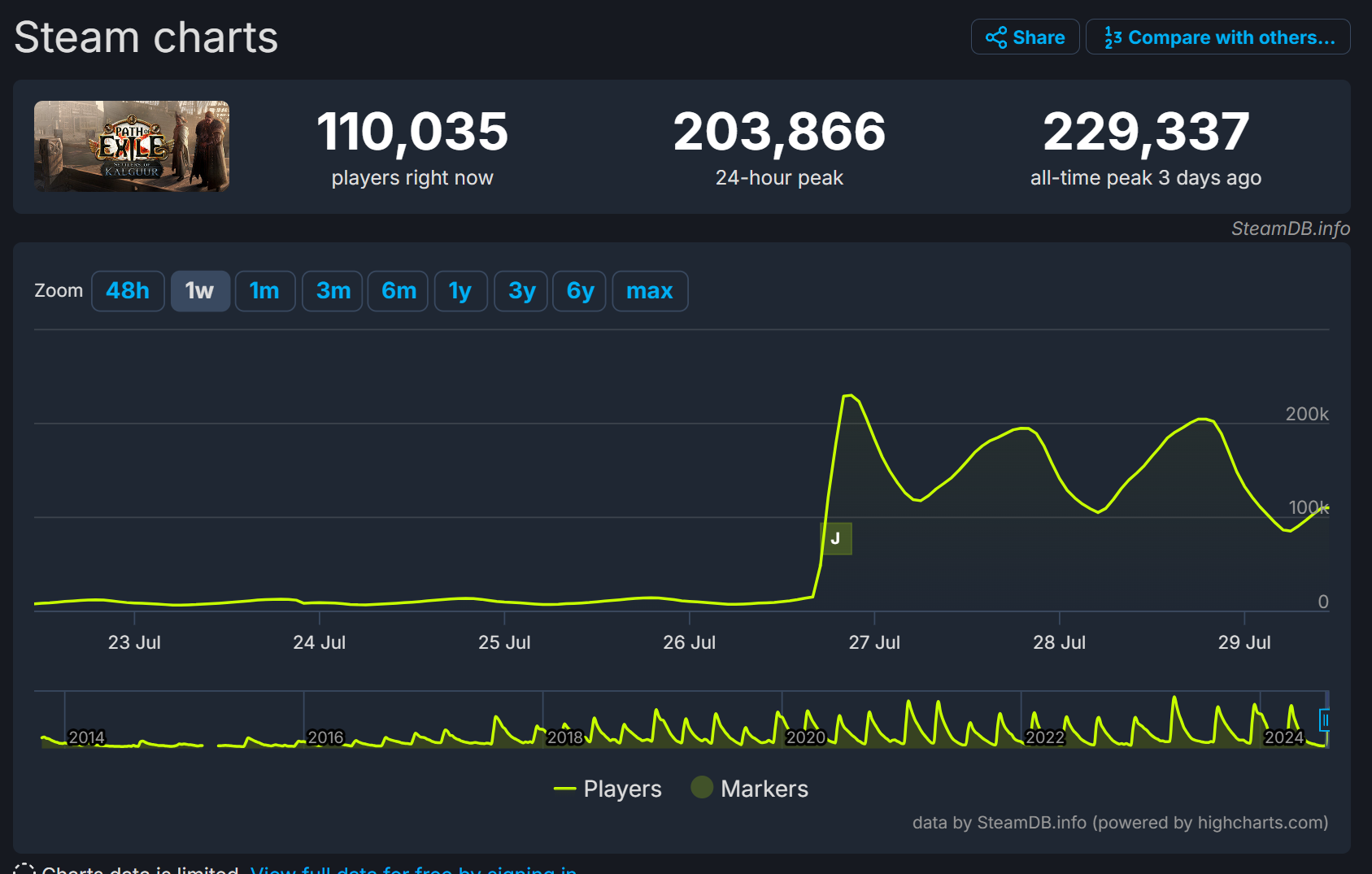Click the 203,866 24-hour peak figure
1372x874 pixels.
tap(779, 132)
